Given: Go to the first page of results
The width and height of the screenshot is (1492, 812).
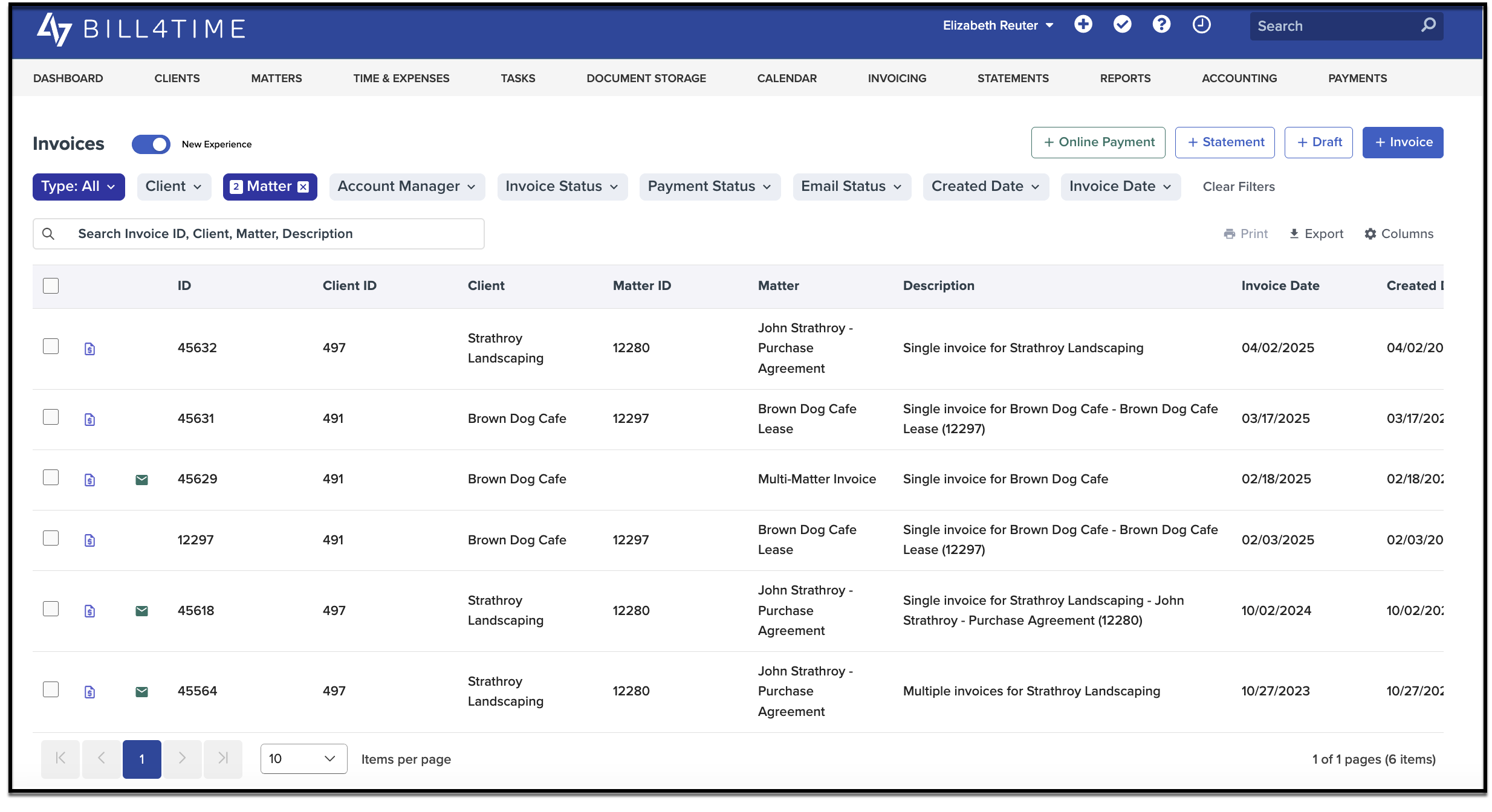Looking at the screenshot, I should click(x=60, y=759).
